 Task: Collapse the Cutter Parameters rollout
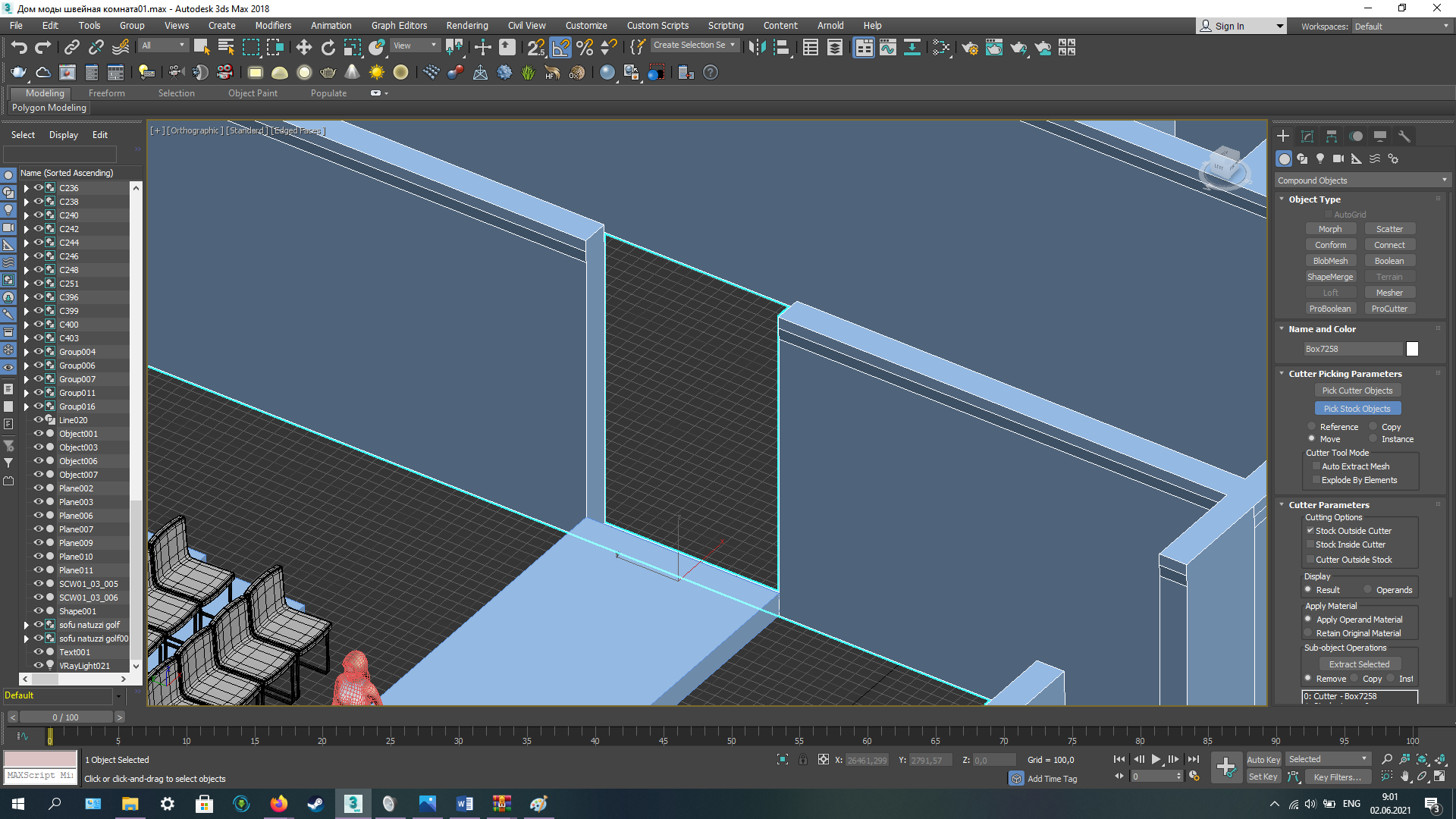pyautogui.click(x=1282, y=505)
